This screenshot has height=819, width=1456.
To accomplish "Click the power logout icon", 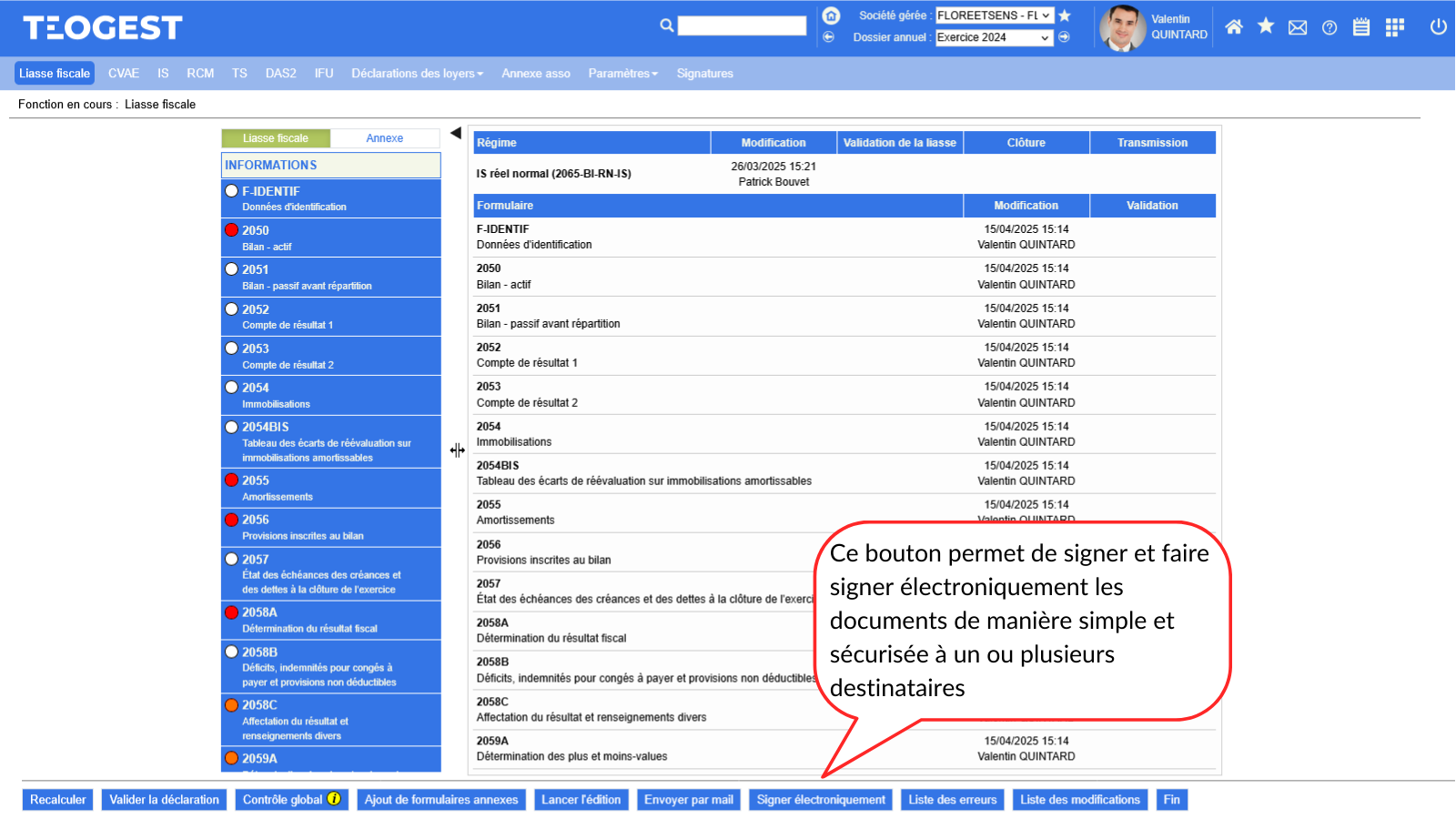I will [1438, 27].
